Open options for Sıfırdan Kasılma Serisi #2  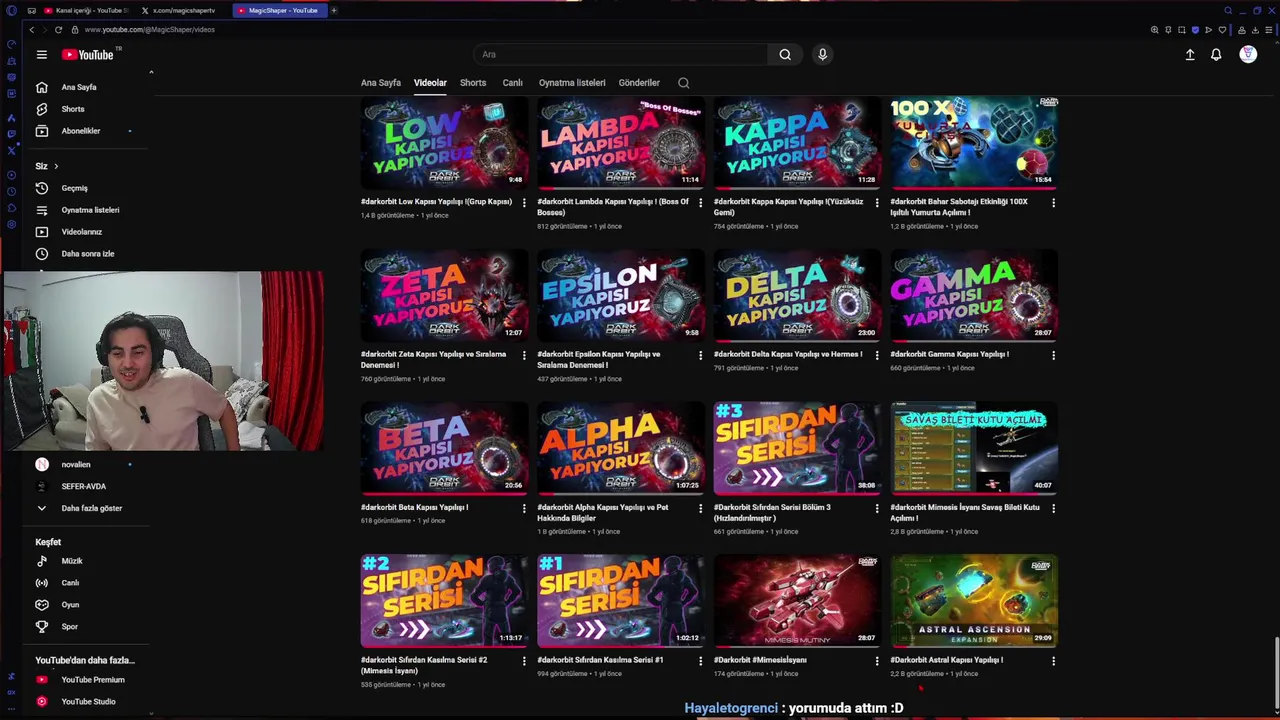(524, 661)
